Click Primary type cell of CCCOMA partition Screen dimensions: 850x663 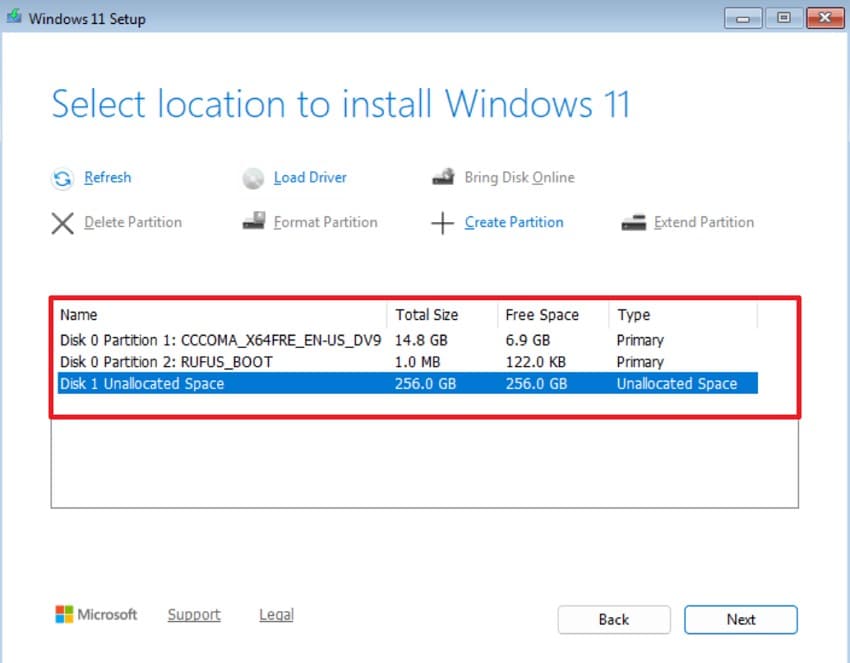pos(640,340)
